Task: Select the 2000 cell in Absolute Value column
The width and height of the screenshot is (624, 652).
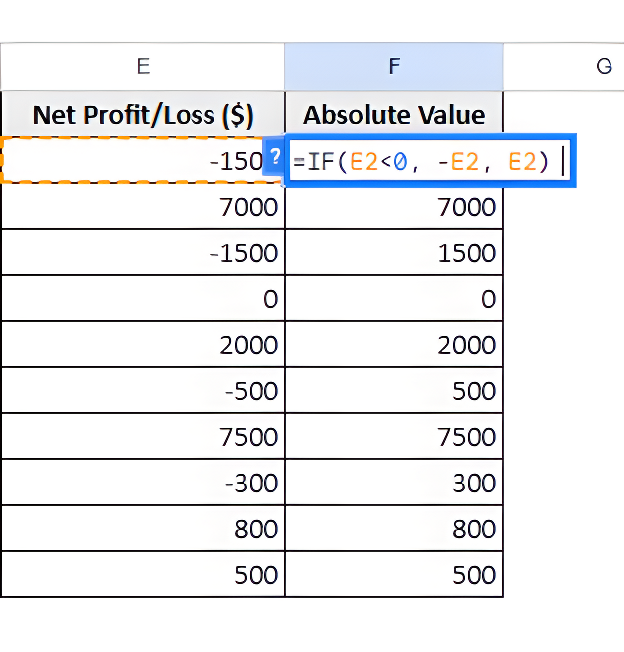Action: click(394, 344)
